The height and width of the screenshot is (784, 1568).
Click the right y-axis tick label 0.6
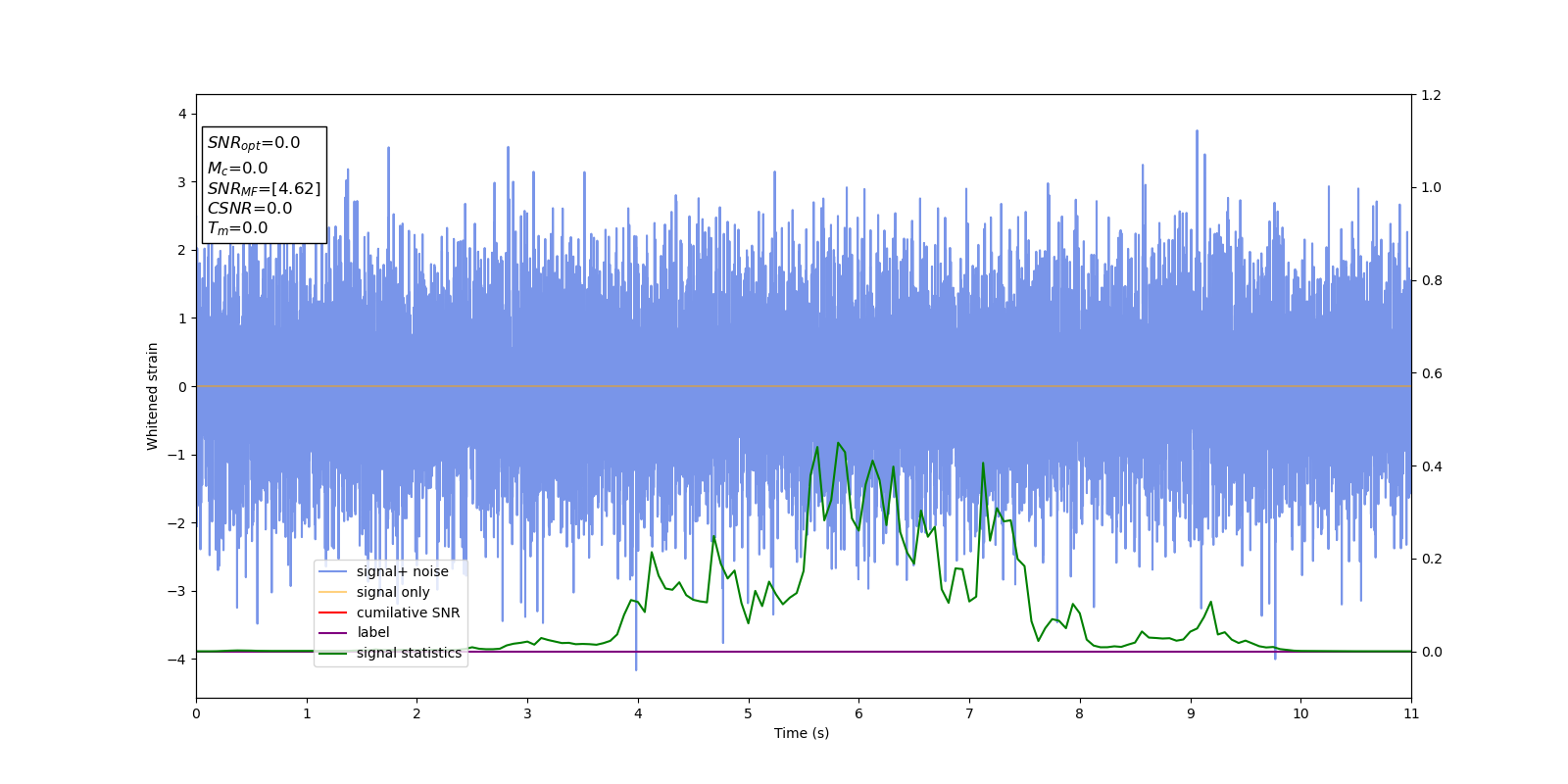[1431, 373]
